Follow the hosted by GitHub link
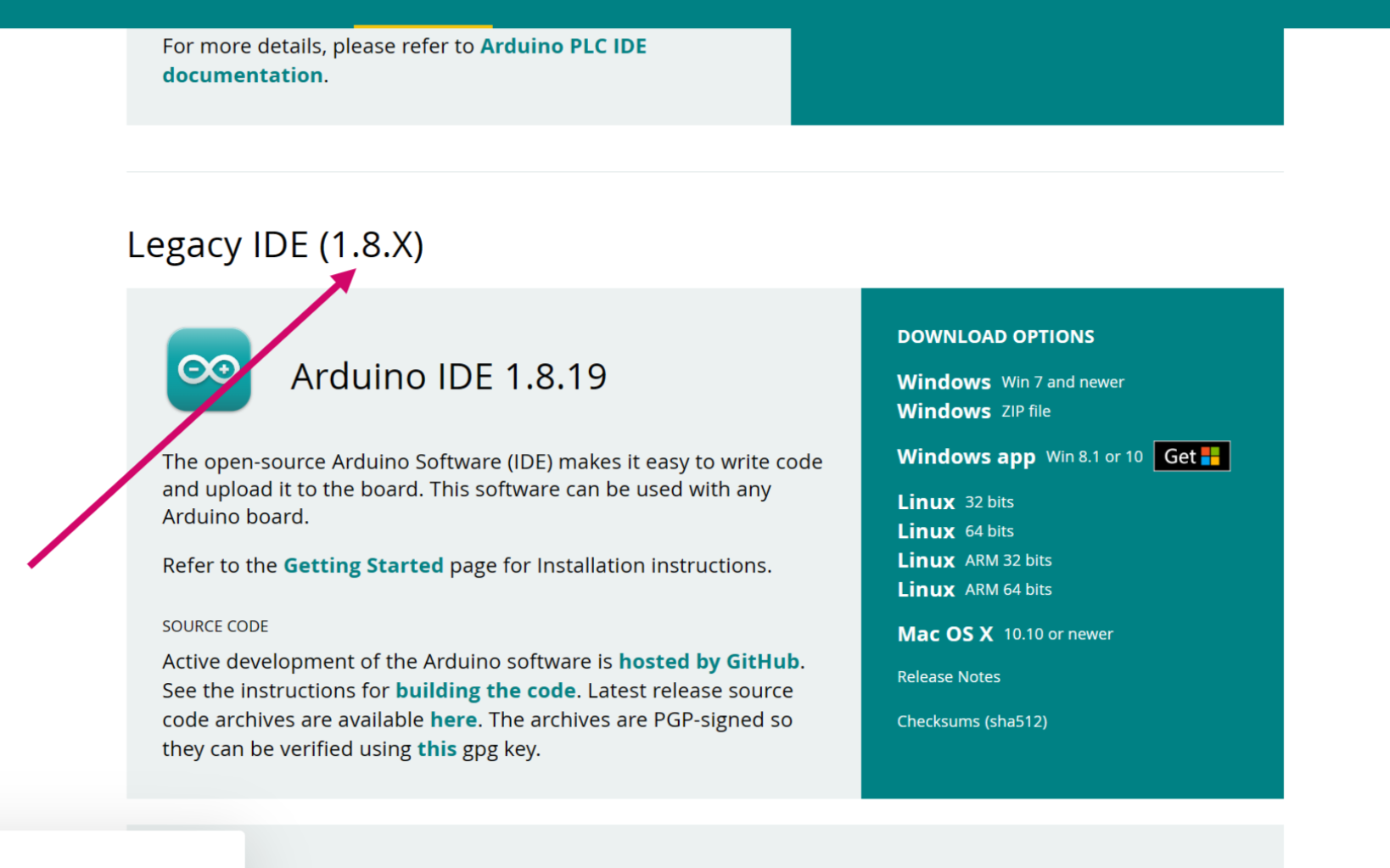This screenshot has height=868, width=1390. (x=709, y=661)
